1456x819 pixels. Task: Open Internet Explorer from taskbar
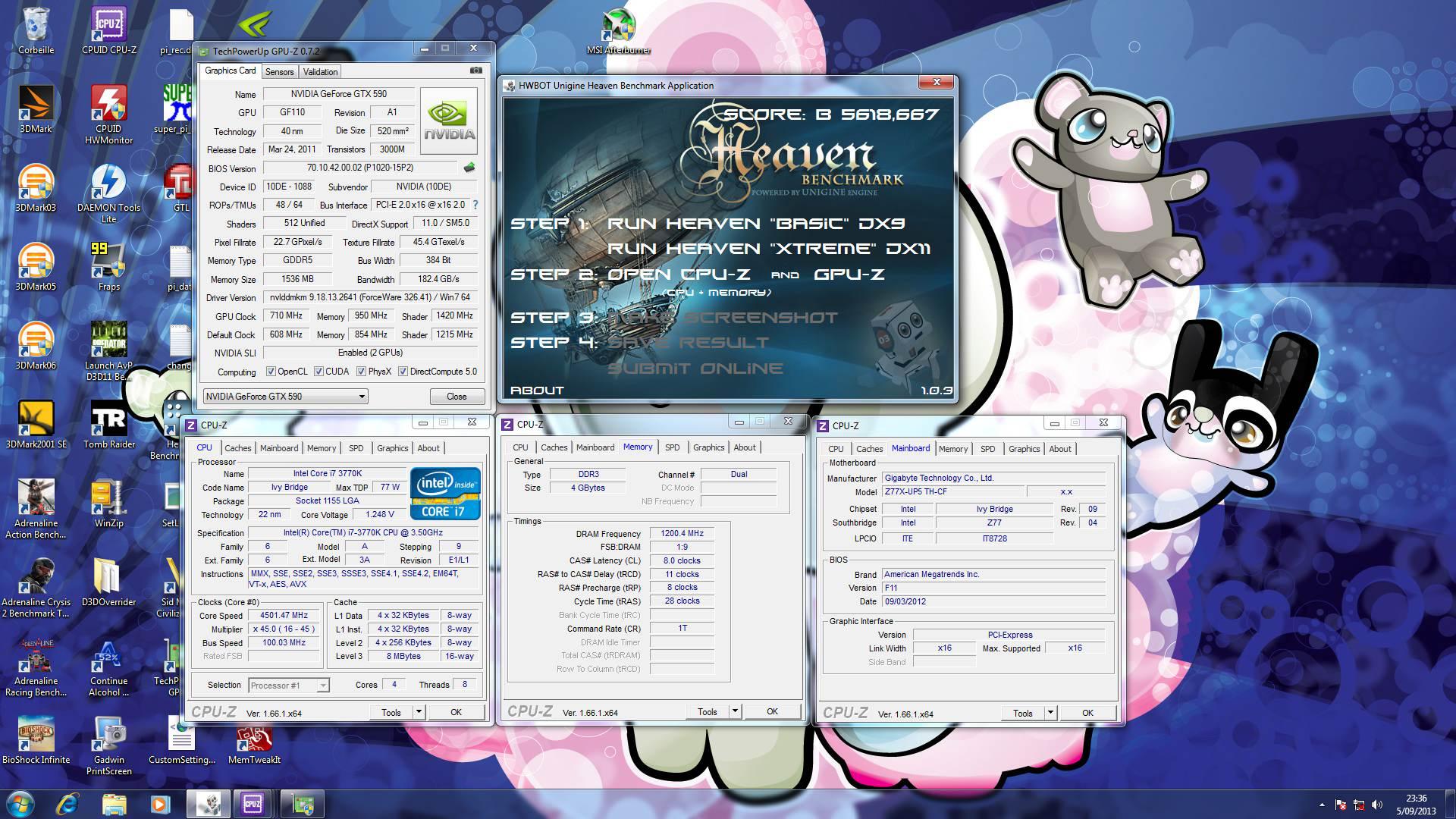click(x=68, y=804)
